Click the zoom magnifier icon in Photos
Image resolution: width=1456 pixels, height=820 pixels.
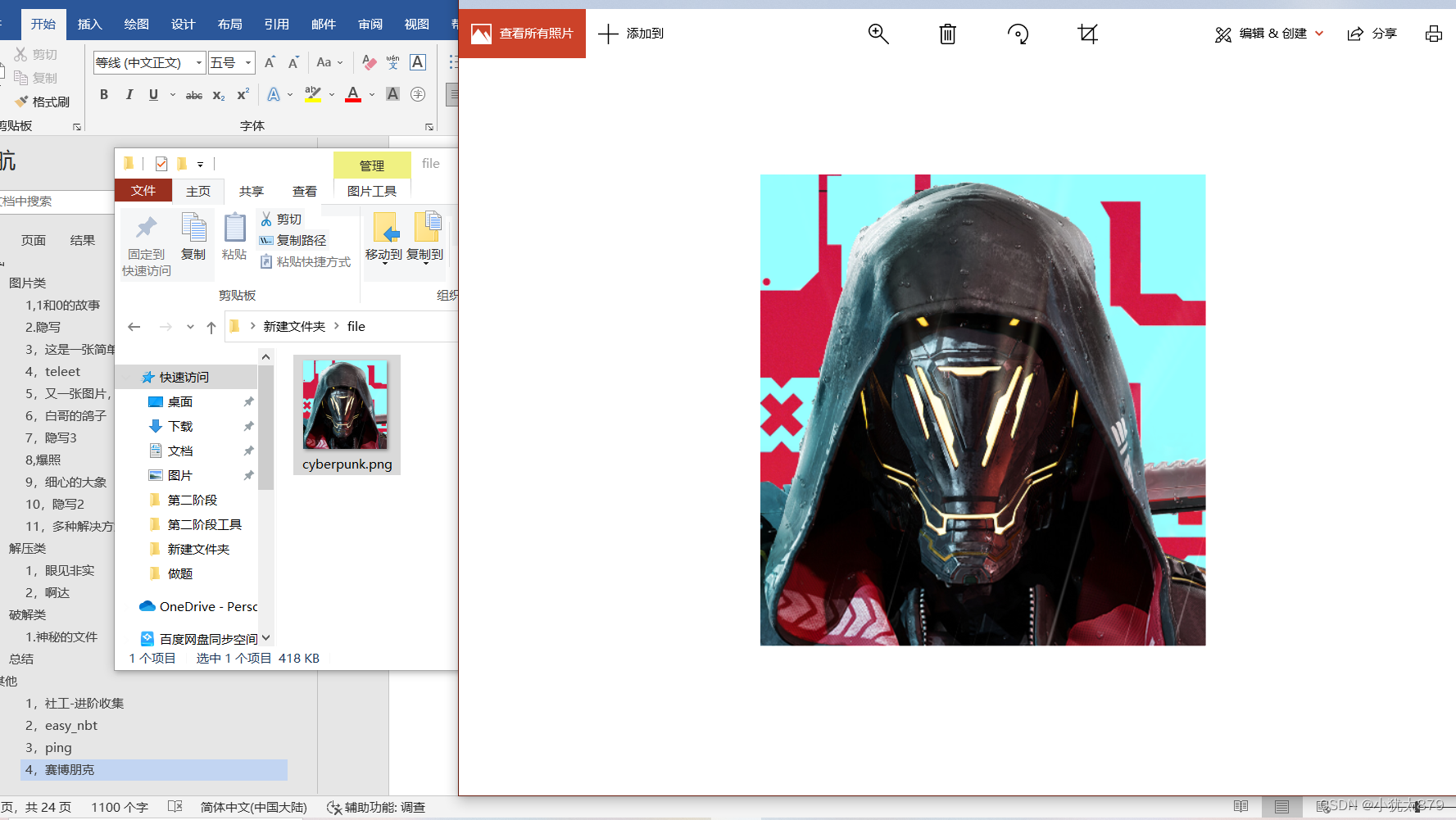pos(878,34)
